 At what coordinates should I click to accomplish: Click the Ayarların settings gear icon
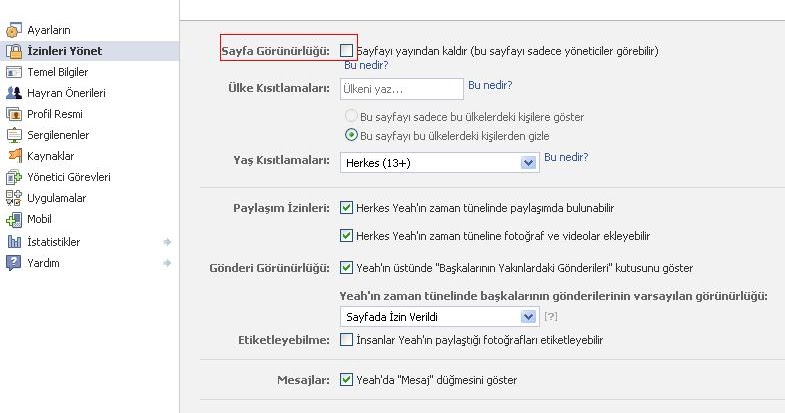pos(14,30)
